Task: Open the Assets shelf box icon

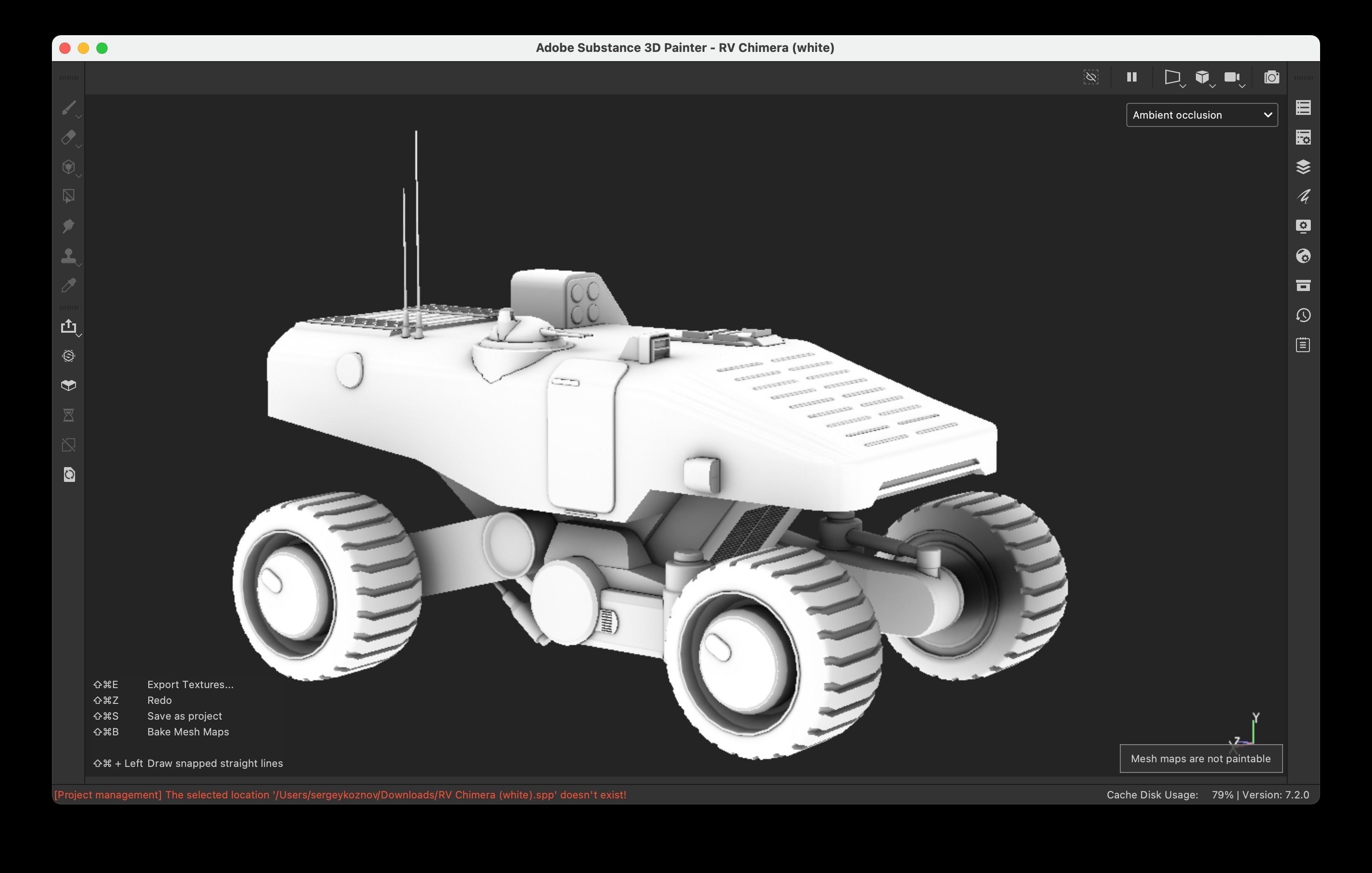Action: [x=1303, y=285]
